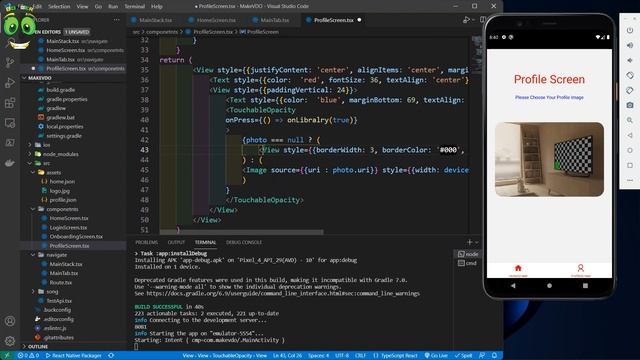
Task: Click the new terminal plus icon
Action: [469, 242]
